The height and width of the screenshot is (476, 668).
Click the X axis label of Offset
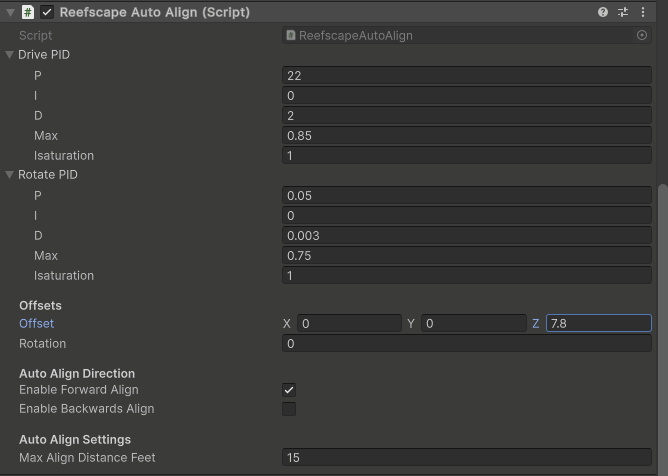tap(287, 323)
